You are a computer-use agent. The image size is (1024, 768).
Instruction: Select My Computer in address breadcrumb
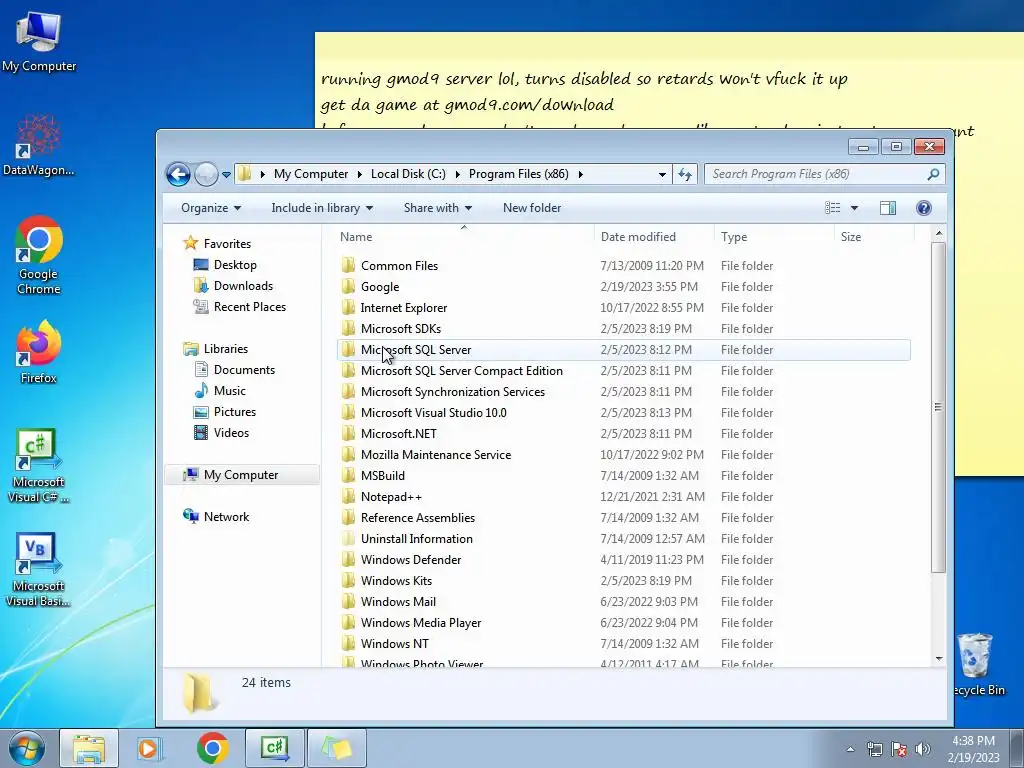pos(311,174)
